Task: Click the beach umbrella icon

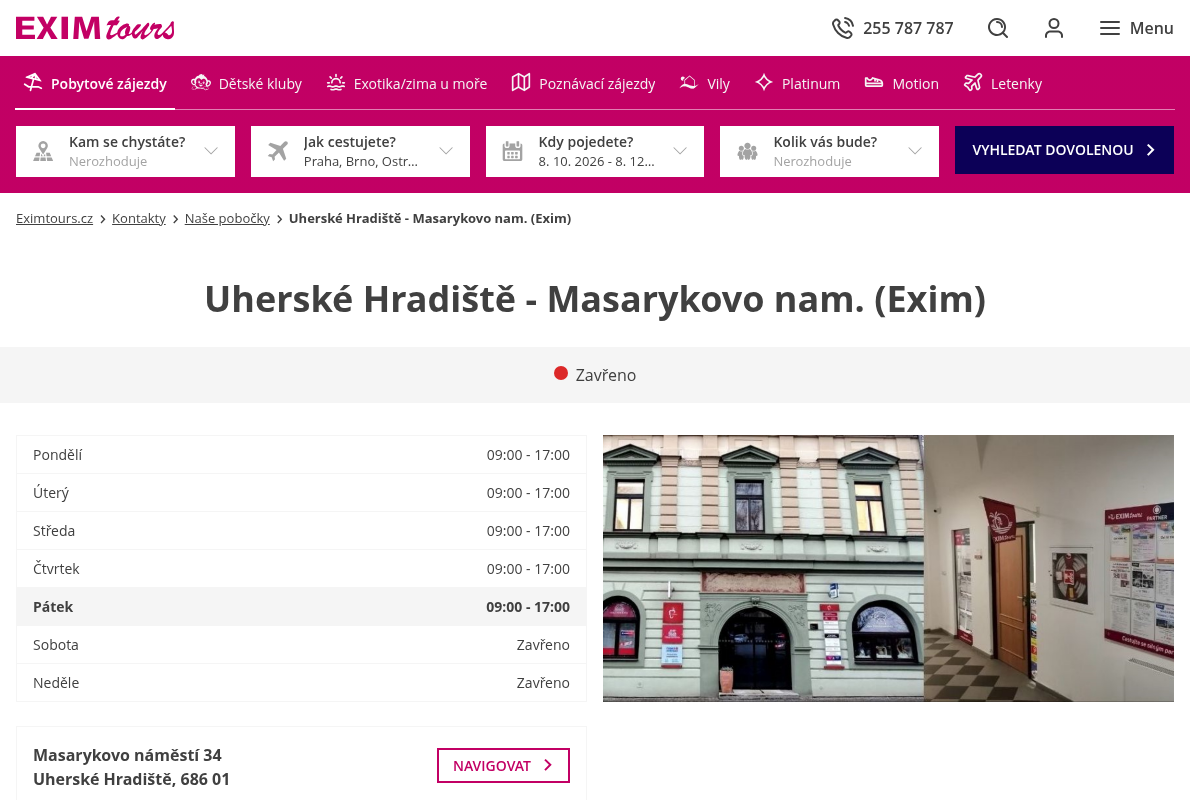Action: [x=34, y=82]
